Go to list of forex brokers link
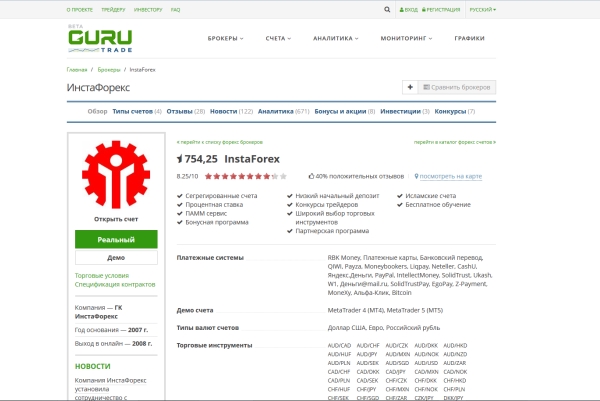This screenshot has width=600, height=401. pyautogui.click(x=220, y=142)
